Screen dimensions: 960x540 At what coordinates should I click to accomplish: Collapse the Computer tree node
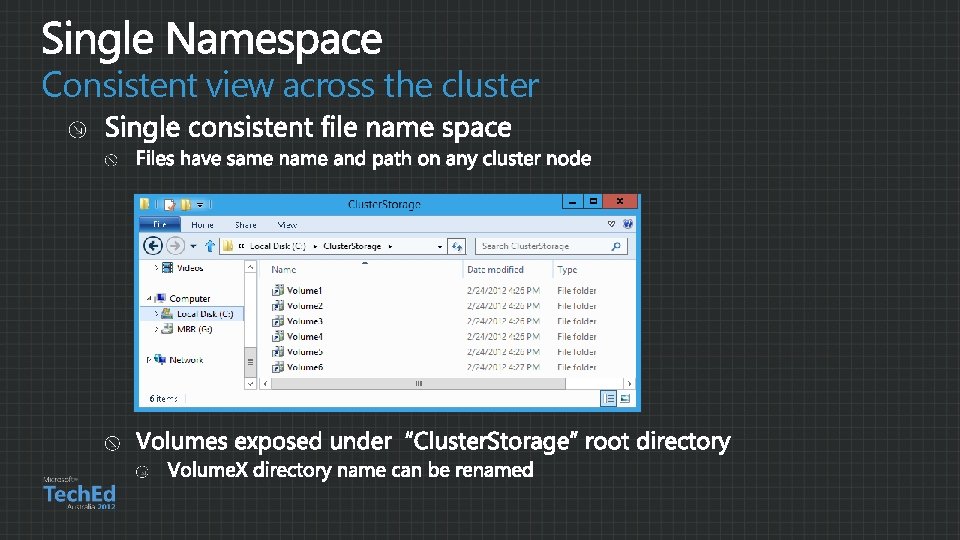coord(149,299)
